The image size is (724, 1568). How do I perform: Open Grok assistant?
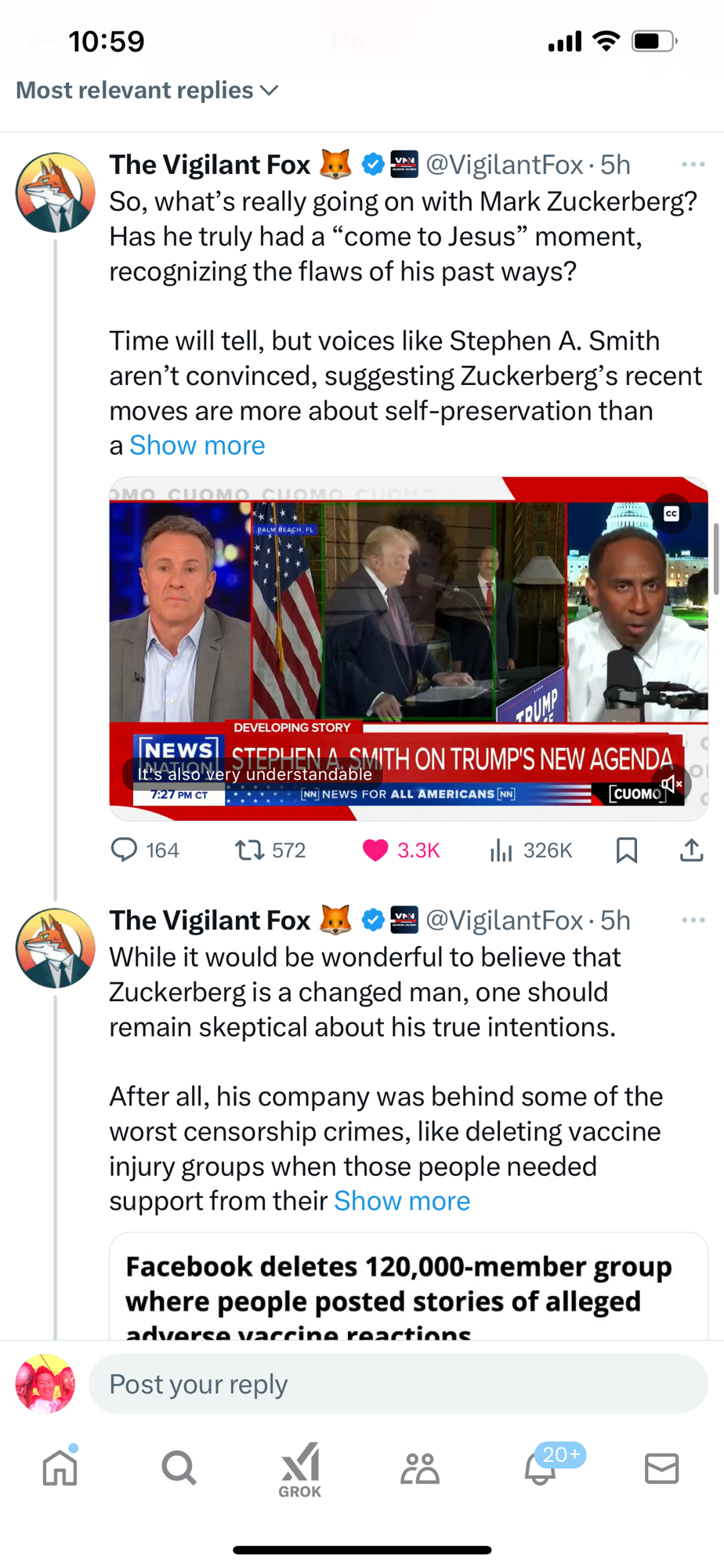coord(300,1469)
